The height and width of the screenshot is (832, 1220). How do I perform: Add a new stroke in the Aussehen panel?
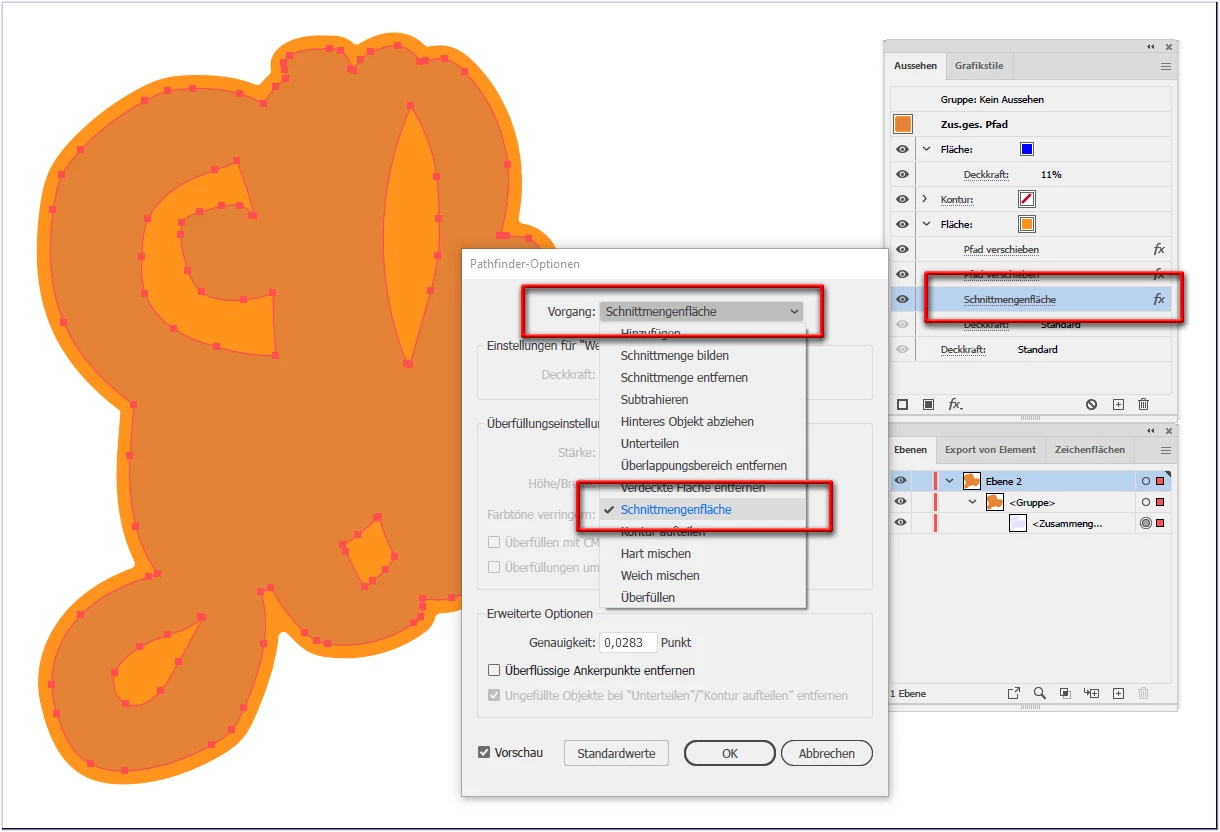902,404
